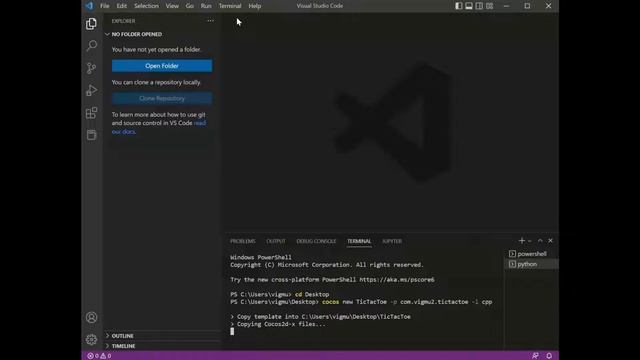The height and width of the screenshot is (360, 640).
Task: Click the VS Code logo in title bar
Action: coord(89,6)
